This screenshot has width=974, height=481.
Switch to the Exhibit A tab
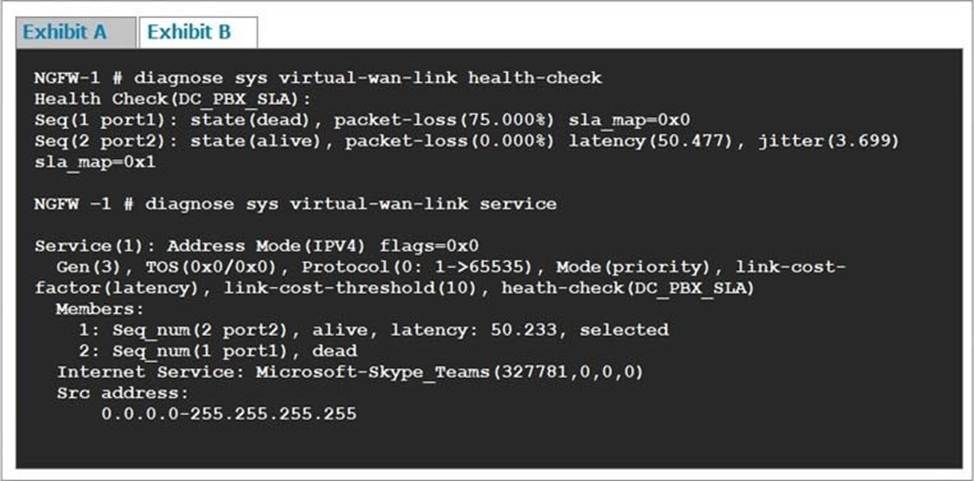coord(65,32)
